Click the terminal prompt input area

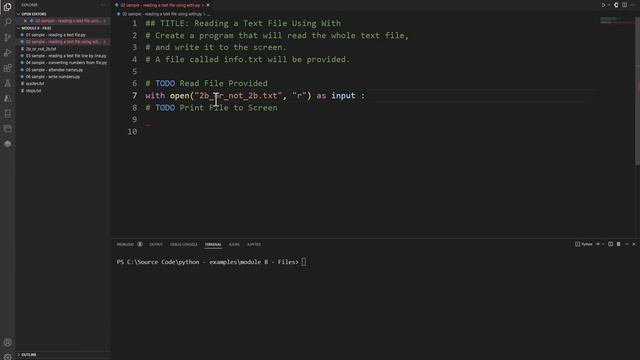point(304,262)
